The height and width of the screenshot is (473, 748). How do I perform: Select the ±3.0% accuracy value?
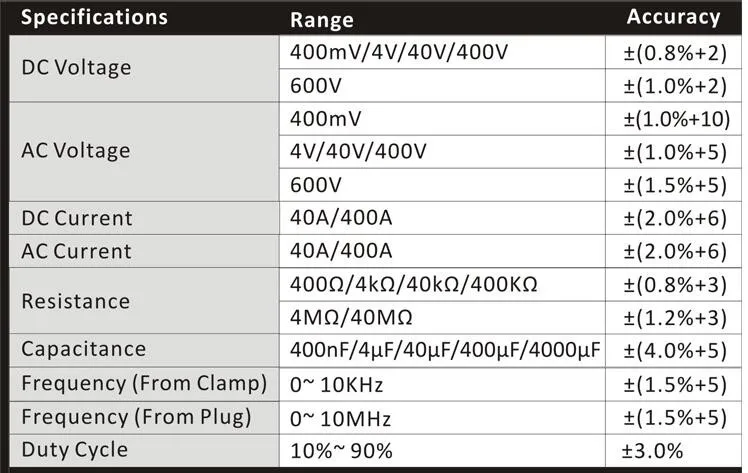pos(654,449)
